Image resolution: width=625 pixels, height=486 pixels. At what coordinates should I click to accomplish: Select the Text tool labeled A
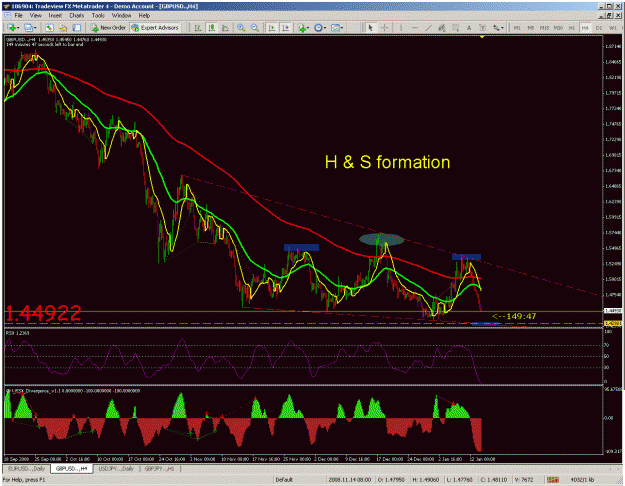(x=469, y=28)
